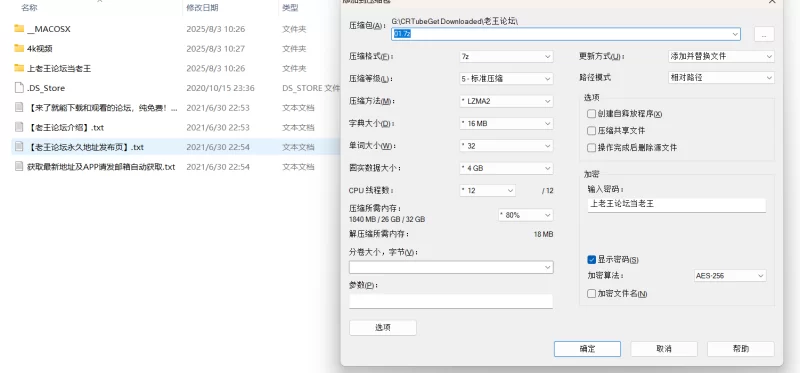Click the 取消 button
The height and width of the screenshot is (373, 800).
[664, 349]
